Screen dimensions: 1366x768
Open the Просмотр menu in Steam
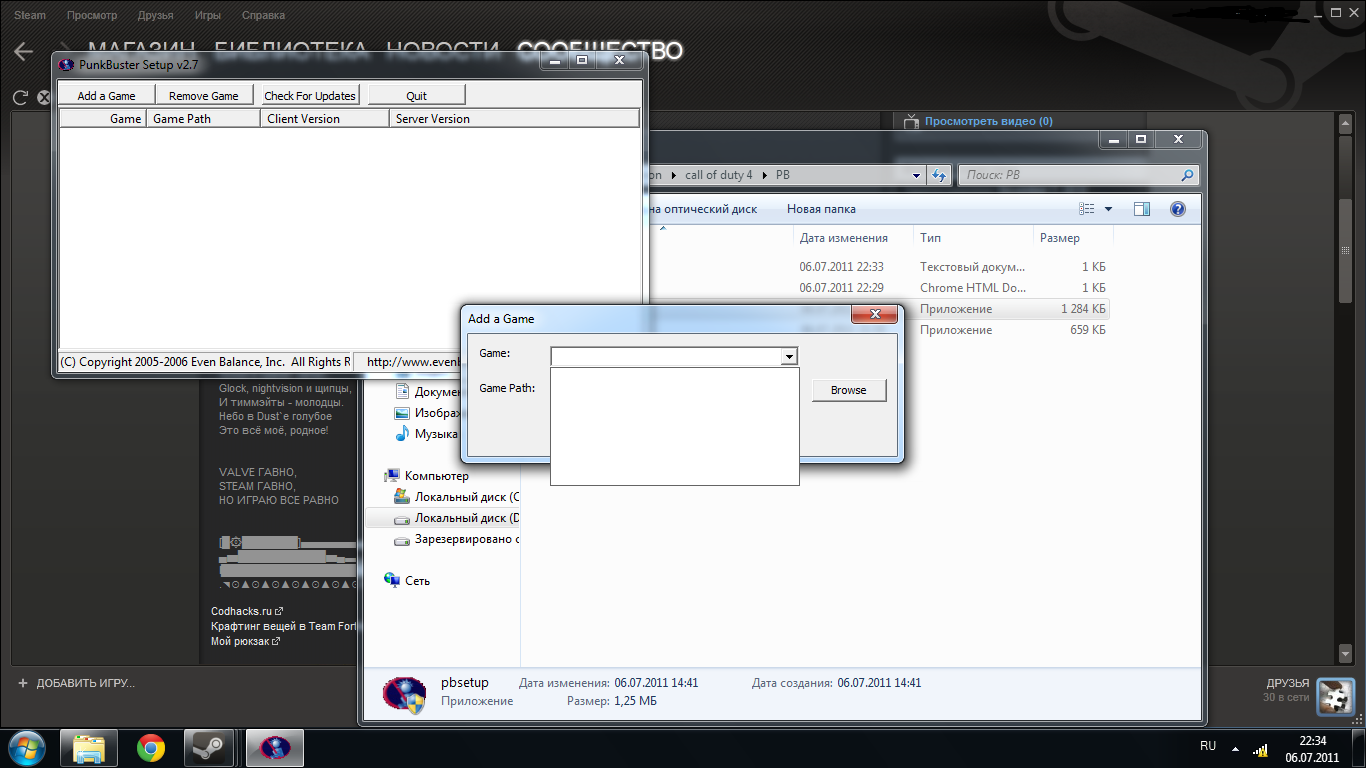(92, 15)
